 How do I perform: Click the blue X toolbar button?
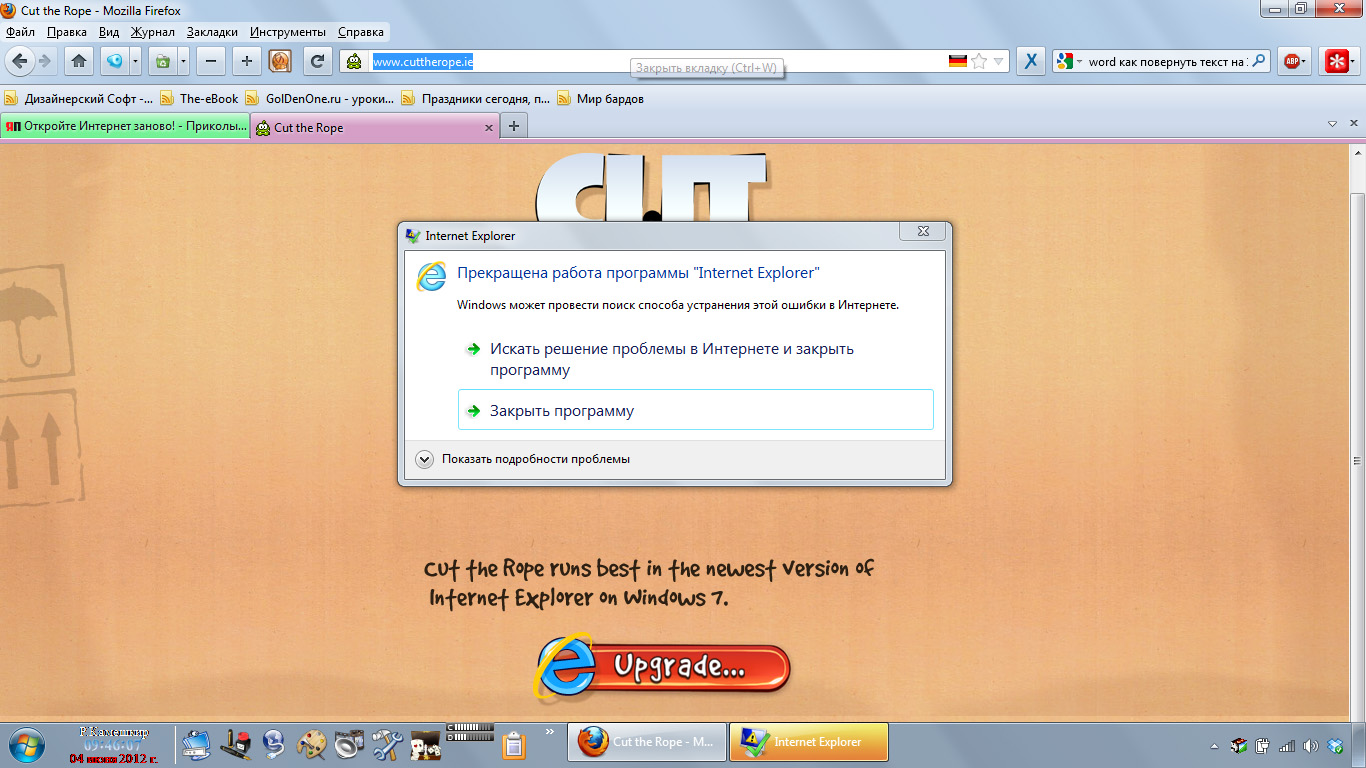tap(1031, 61)
